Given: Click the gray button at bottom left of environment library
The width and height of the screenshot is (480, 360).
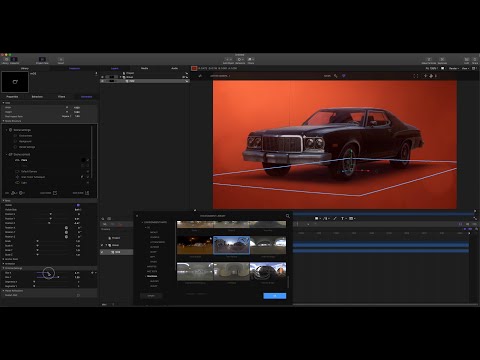Looking at the screenshot, I should pos(151,296).
